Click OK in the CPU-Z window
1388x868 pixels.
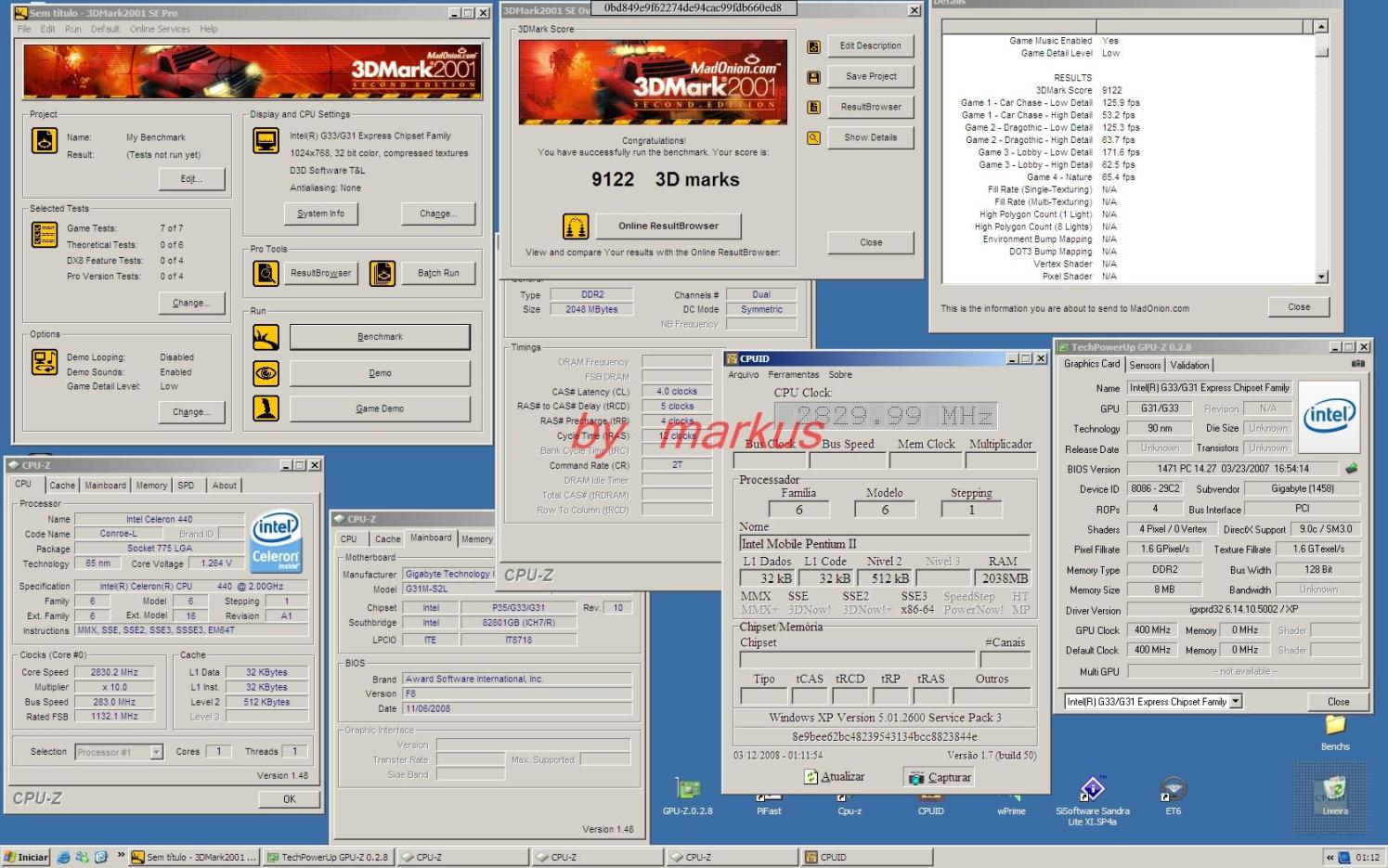pos(290,798)
